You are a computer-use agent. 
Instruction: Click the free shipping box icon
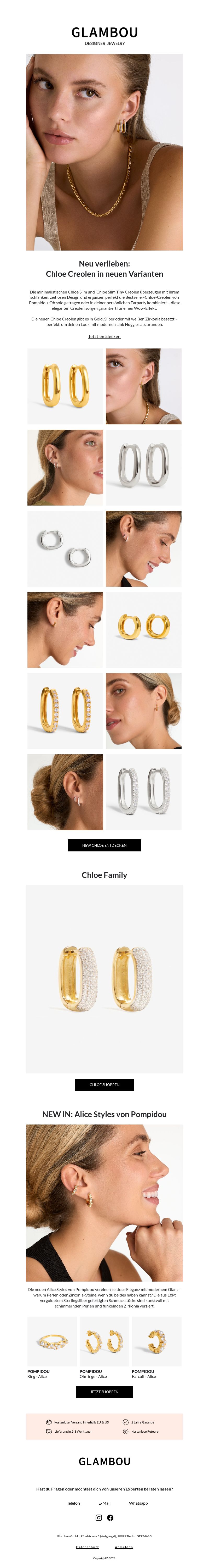tap(49, 1422)
